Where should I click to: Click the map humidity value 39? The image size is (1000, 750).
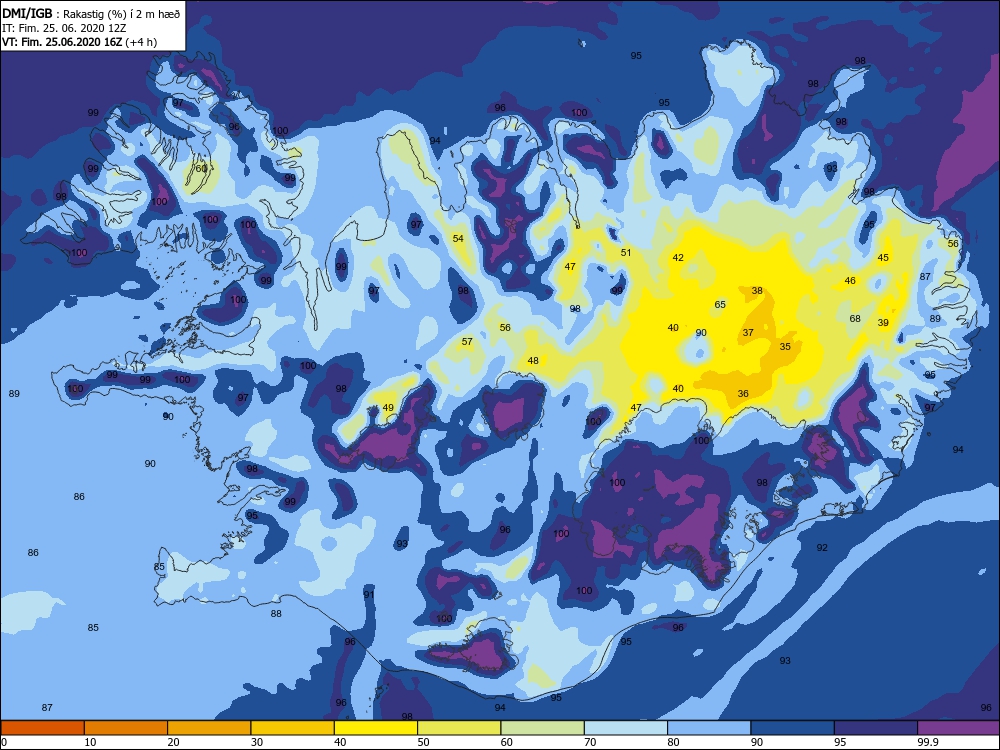point(883,322)
